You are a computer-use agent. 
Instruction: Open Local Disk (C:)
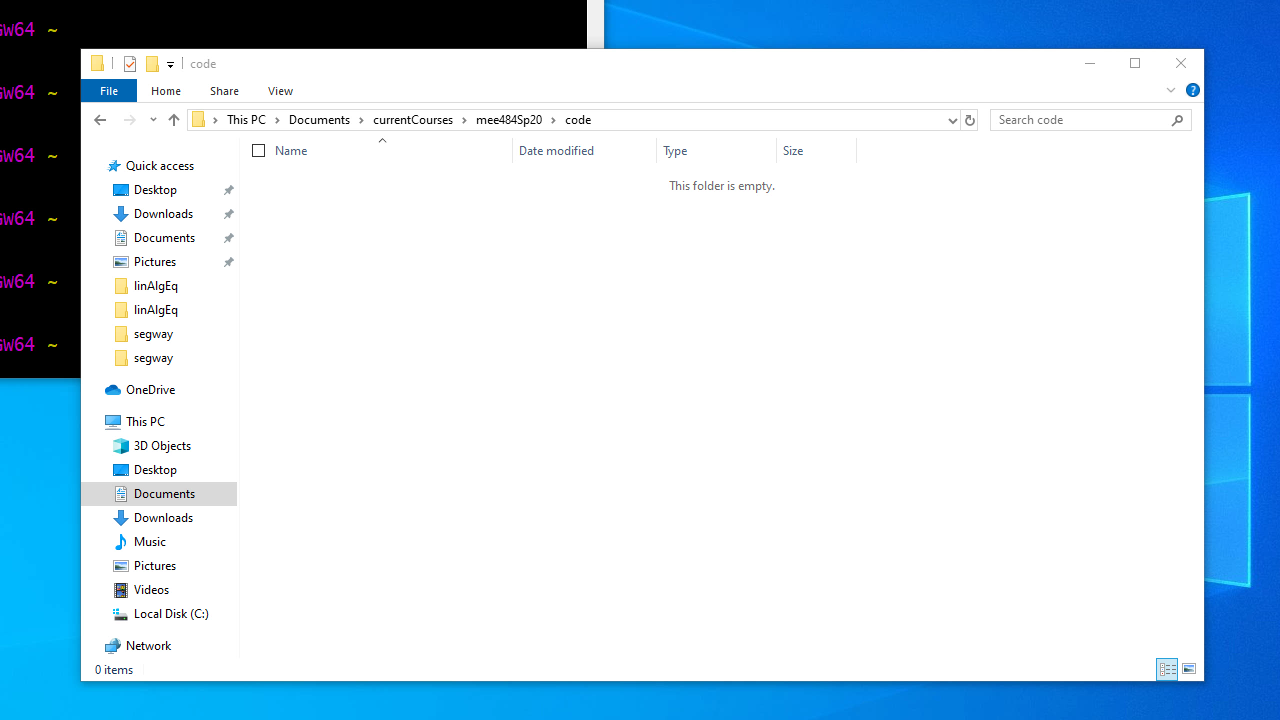coord(171,614)
